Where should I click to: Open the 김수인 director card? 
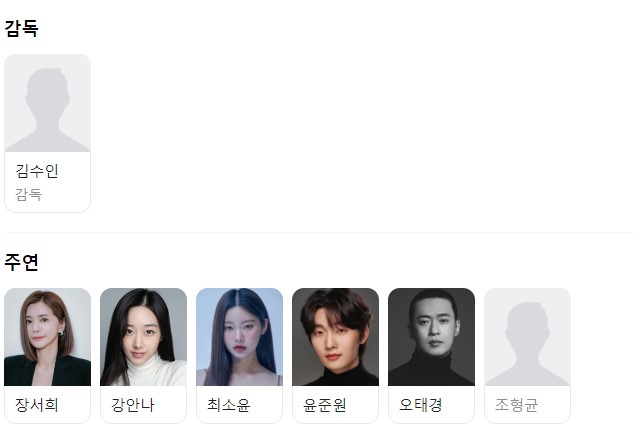pyautogui.click(x=48, y=133)
